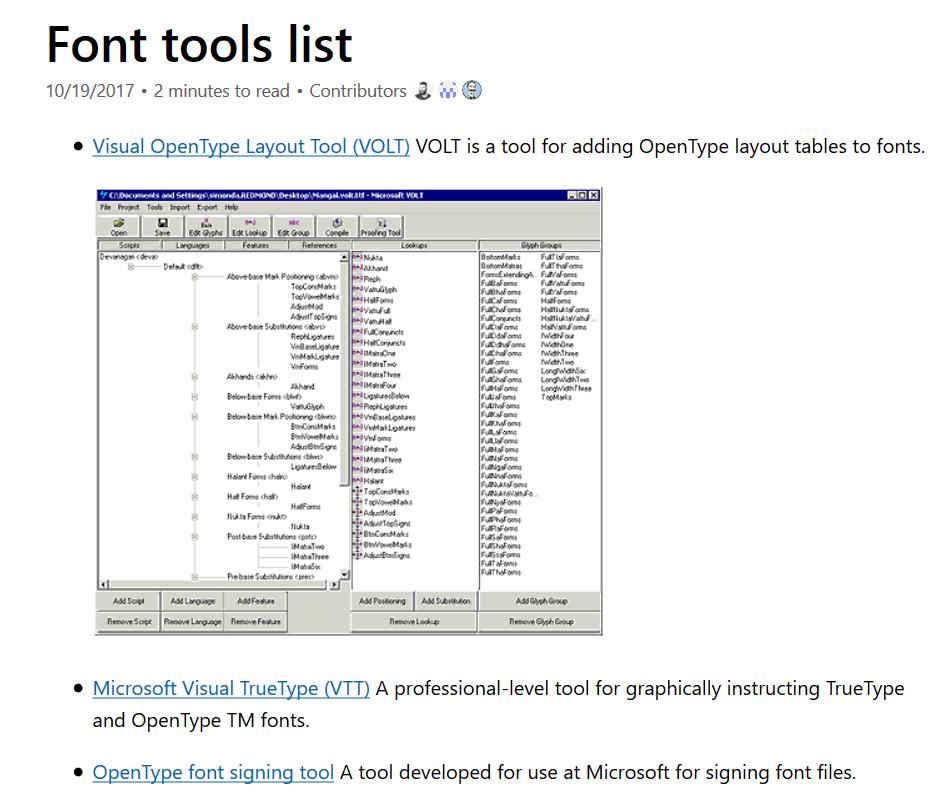
Task: Open the Edit Glyphs tool
Action: tap(204, 225)
